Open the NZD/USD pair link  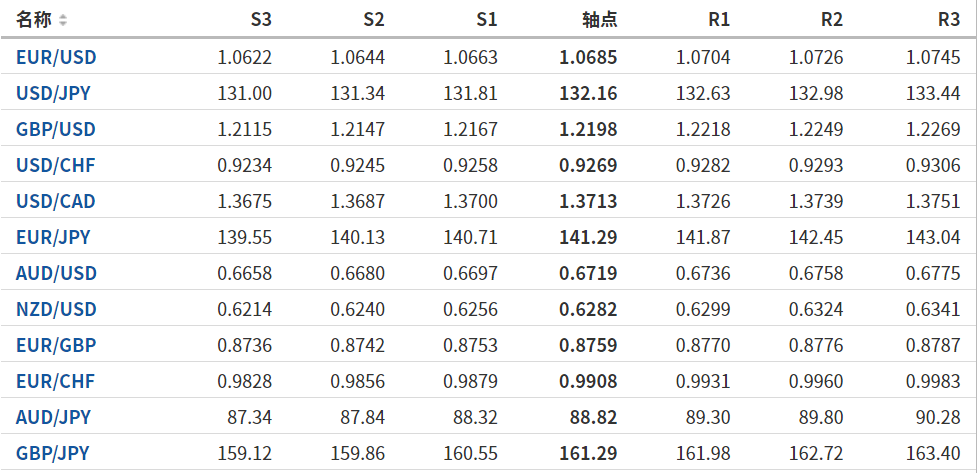click(56, 309)
